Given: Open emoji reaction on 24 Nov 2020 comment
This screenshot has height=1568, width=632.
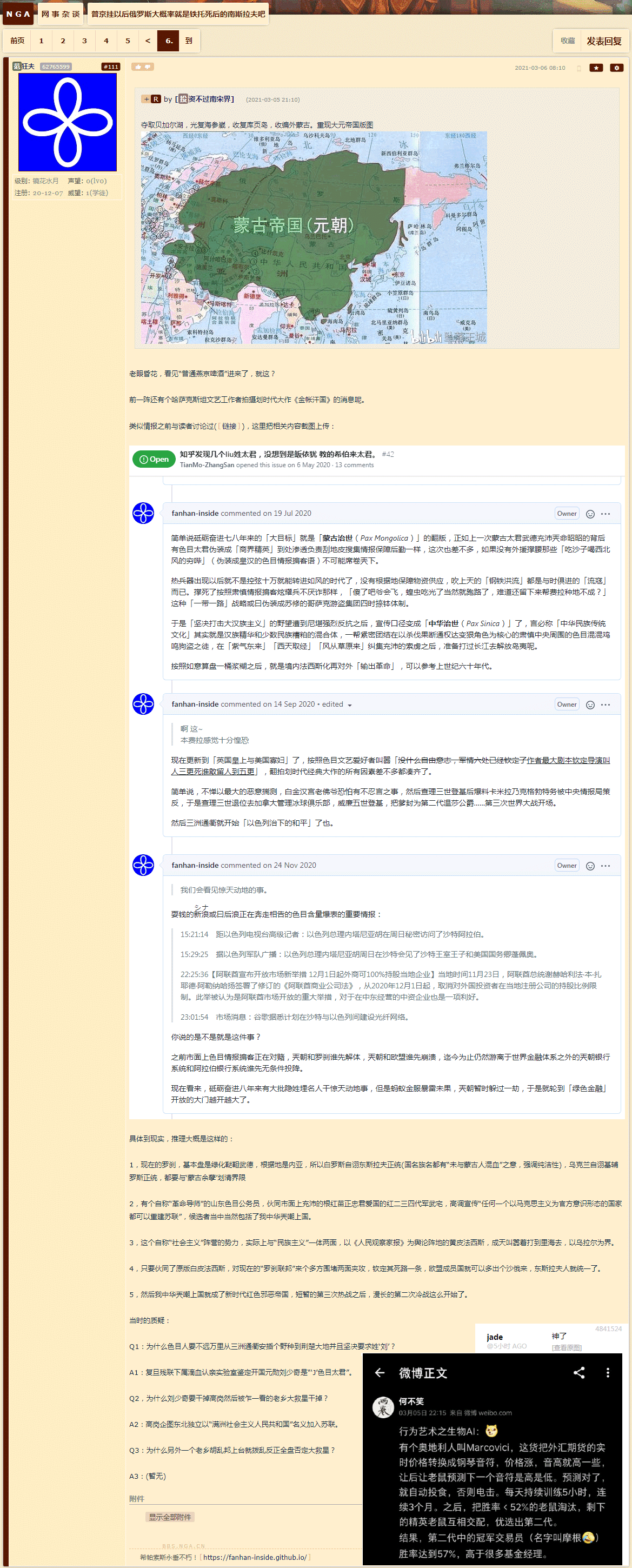Looking at the screenshot, I should 590,866.
